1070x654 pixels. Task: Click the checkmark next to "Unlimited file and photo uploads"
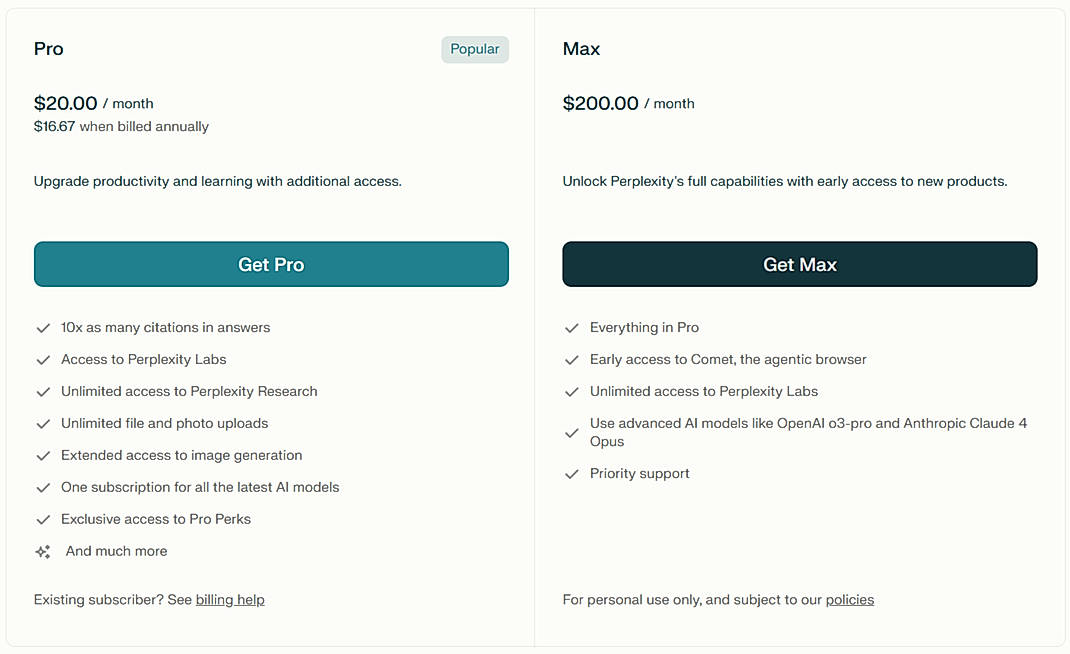tap(44, 423)
